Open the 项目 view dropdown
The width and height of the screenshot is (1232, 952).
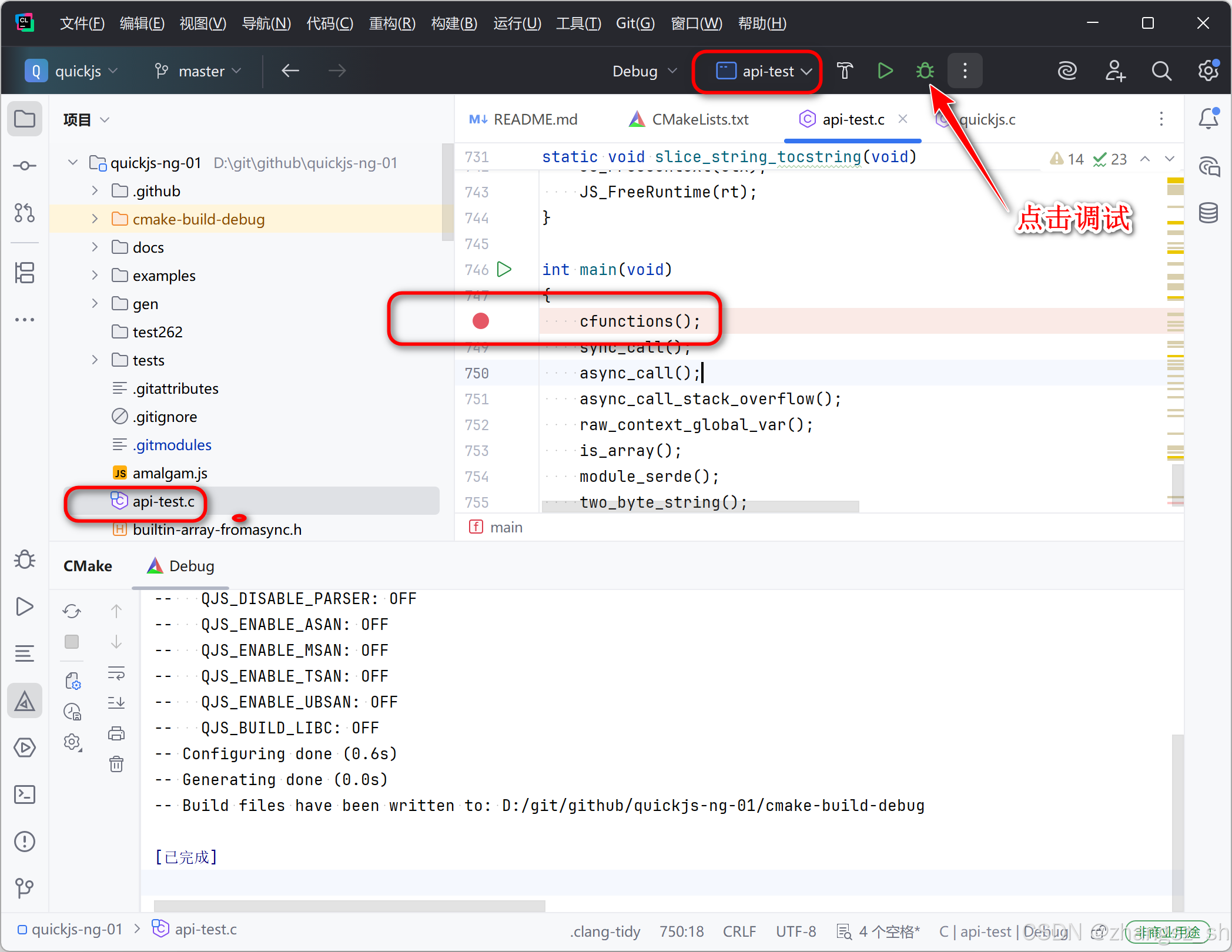point(86,120)
